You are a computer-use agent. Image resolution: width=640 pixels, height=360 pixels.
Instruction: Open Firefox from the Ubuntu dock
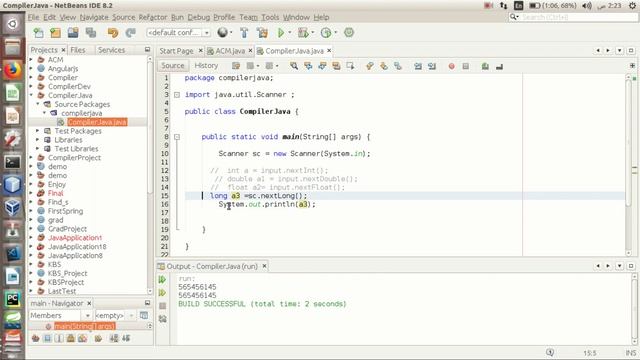click(x=12, y=70)
